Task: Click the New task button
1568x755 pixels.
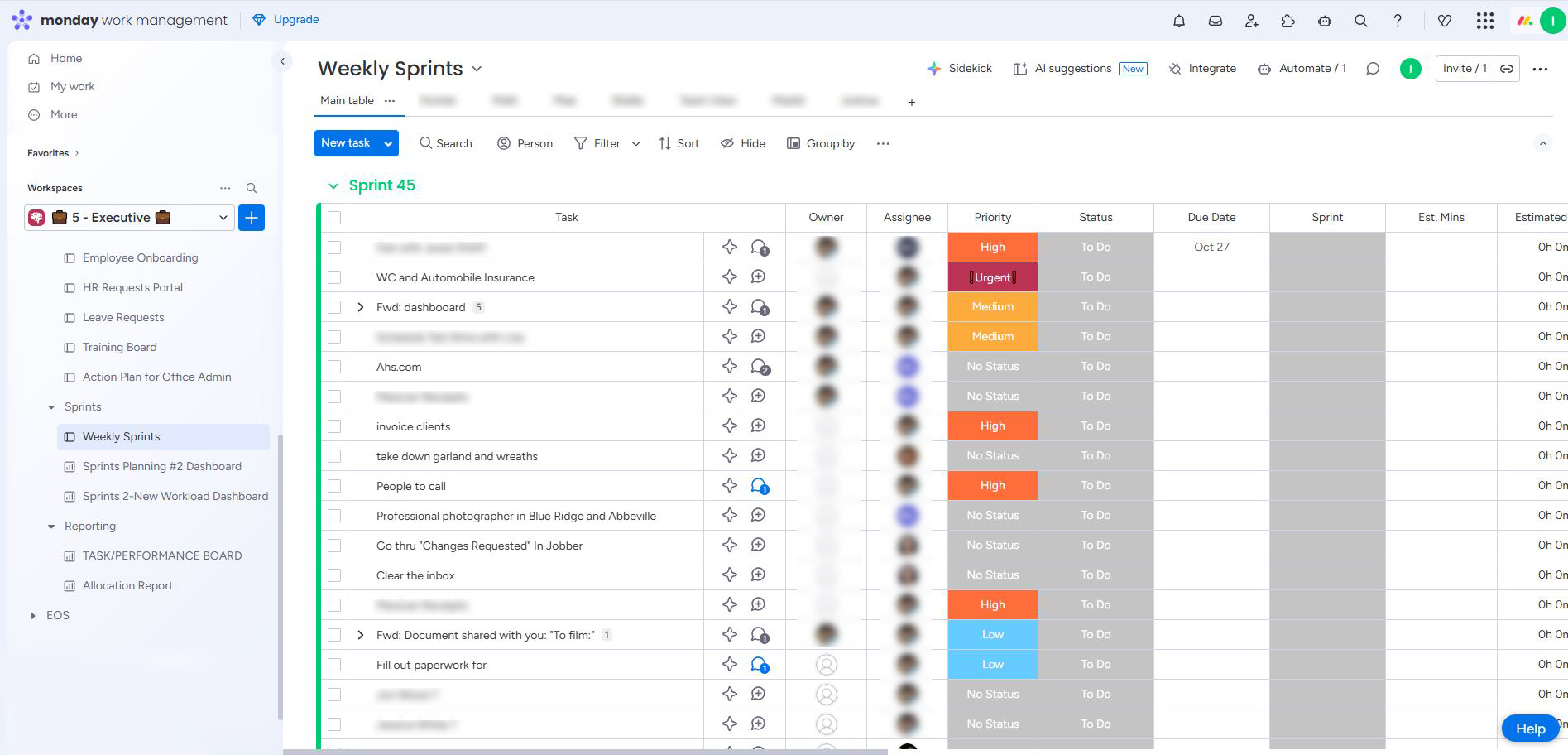Action: (345, 143)
